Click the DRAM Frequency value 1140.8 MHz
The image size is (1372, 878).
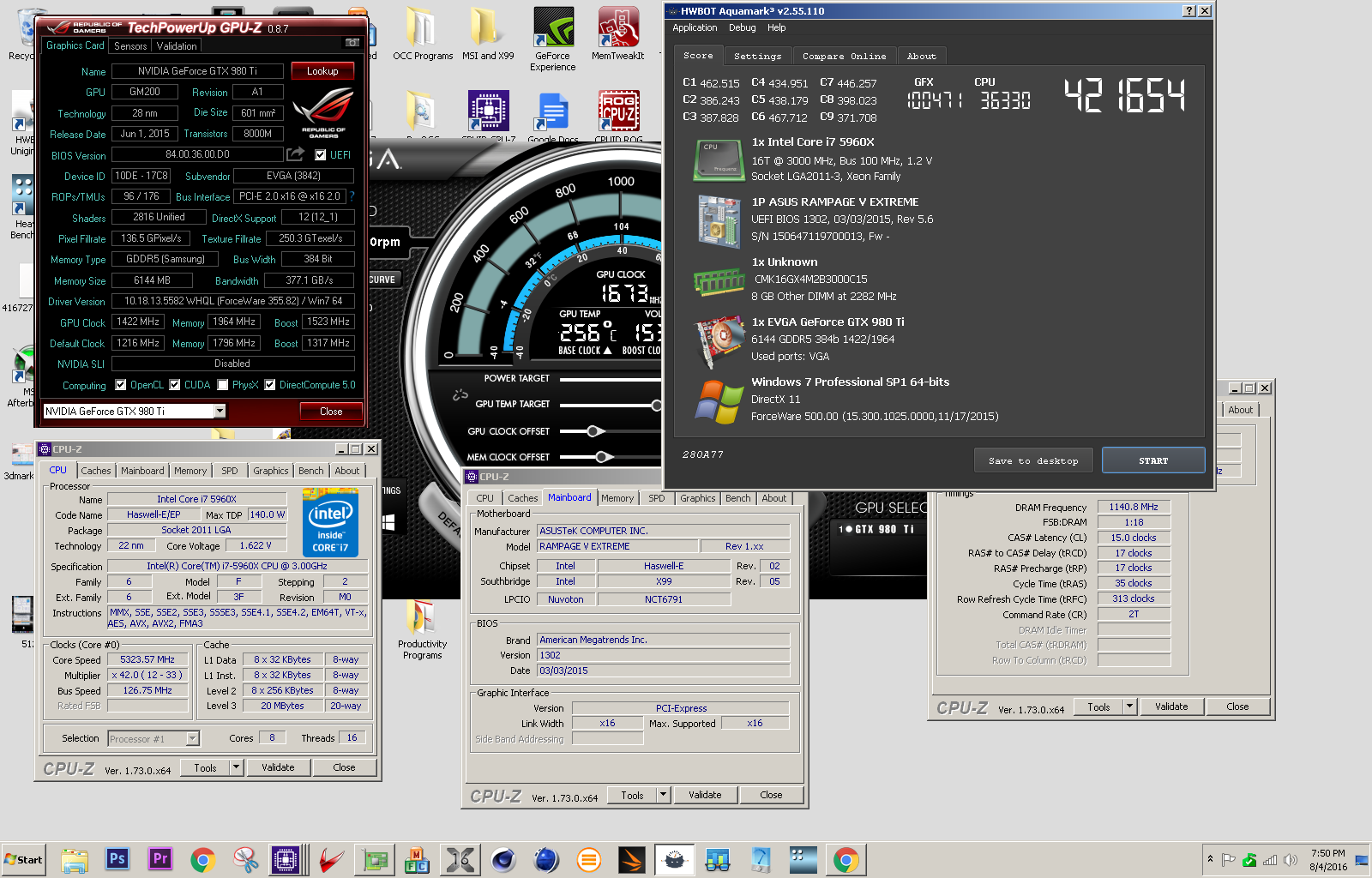point(1134,507)
